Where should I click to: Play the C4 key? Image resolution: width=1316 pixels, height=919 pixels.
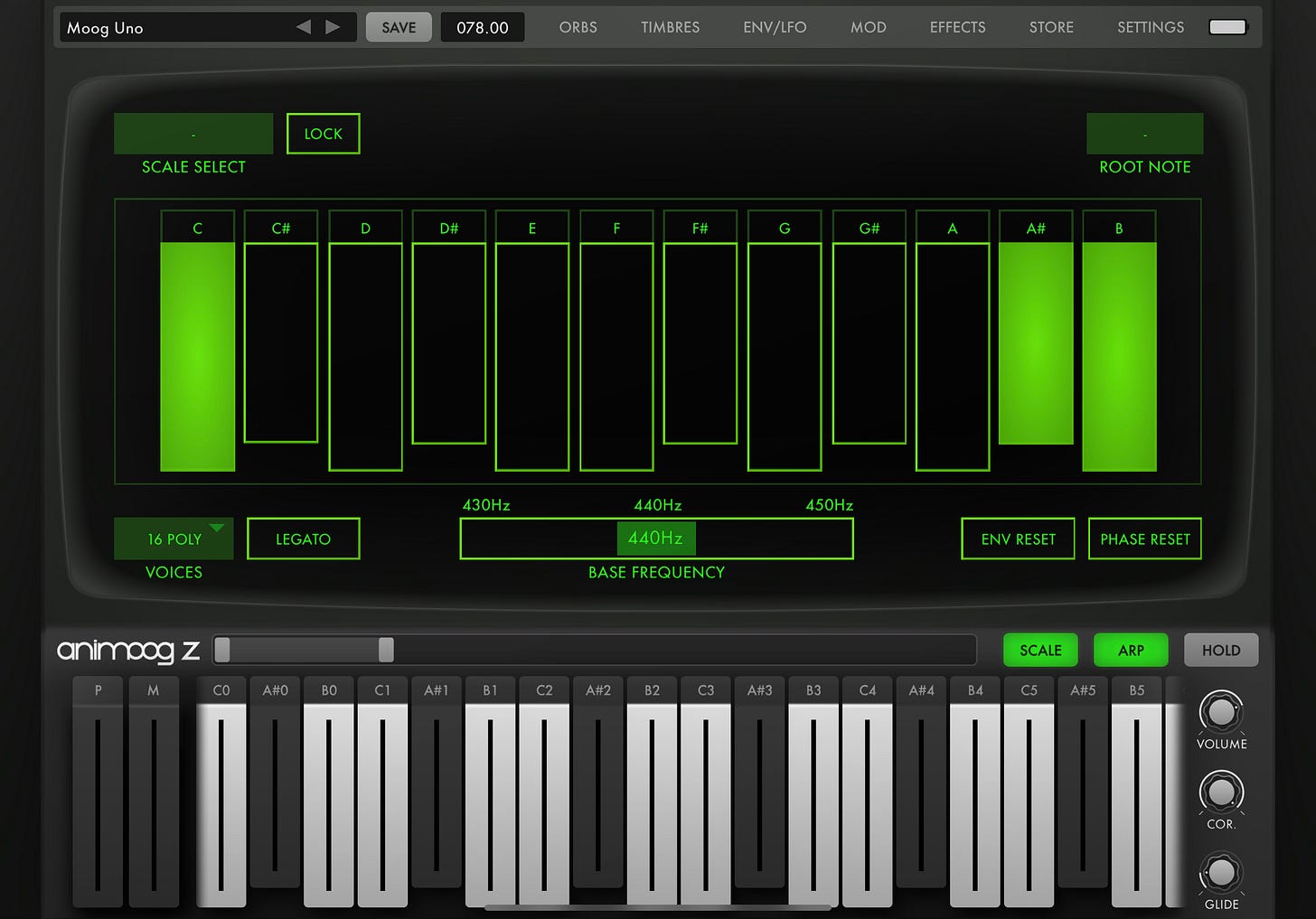pyautogui.click(x=867, y=792)
